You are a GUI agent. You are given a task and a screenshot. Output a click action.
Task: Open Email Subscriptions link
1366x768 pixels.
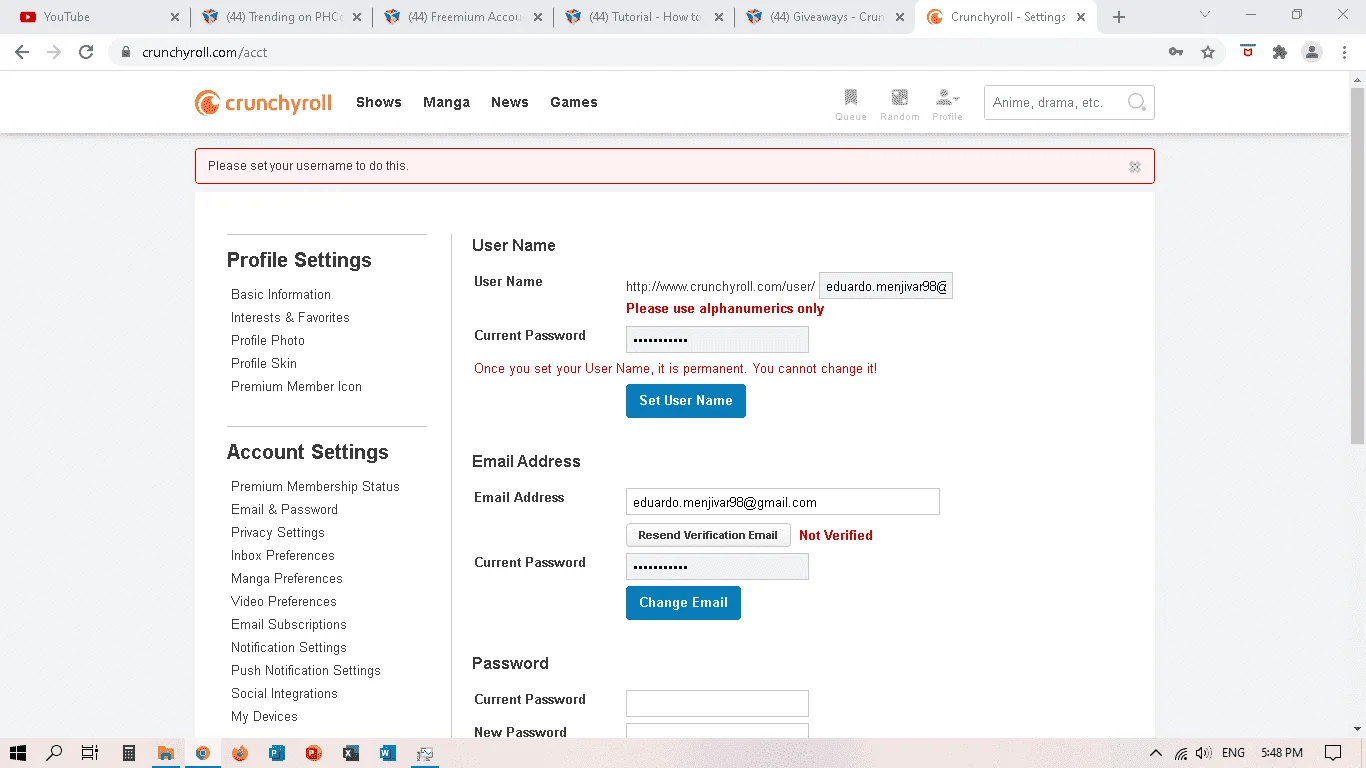(x=289, y=624)
